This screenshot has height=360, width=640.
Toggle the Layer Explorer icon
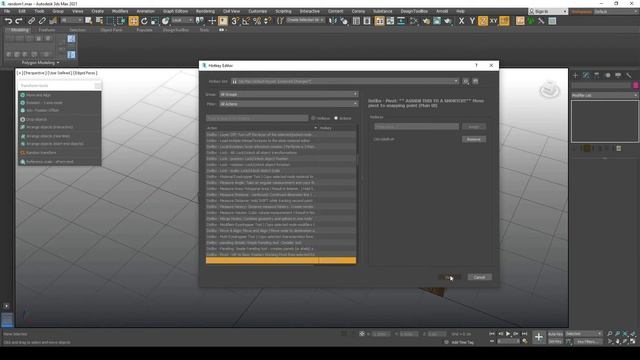click(x=367, y=21)
